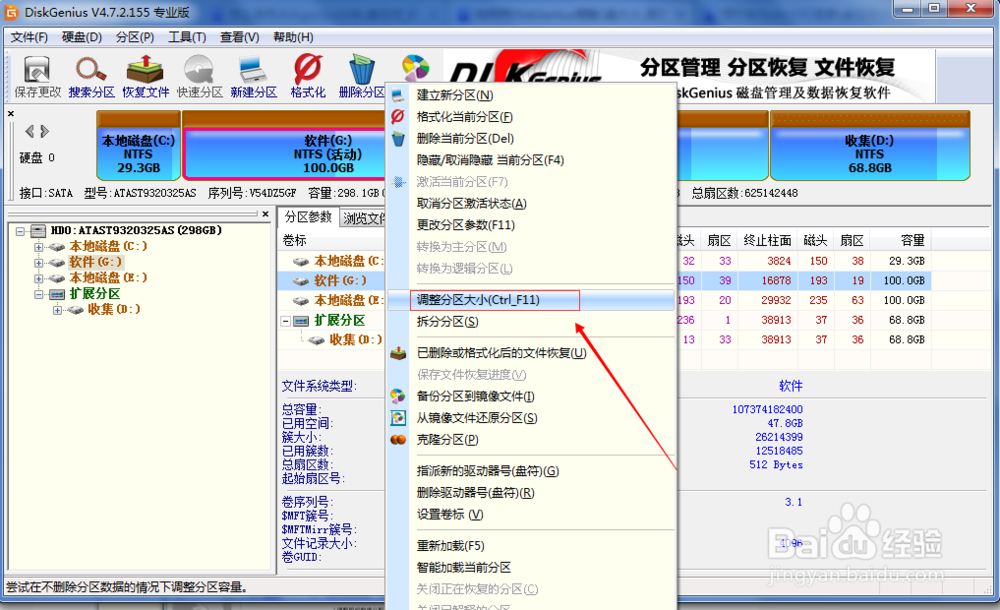Close the left tree panel with x

pos(266,214)
